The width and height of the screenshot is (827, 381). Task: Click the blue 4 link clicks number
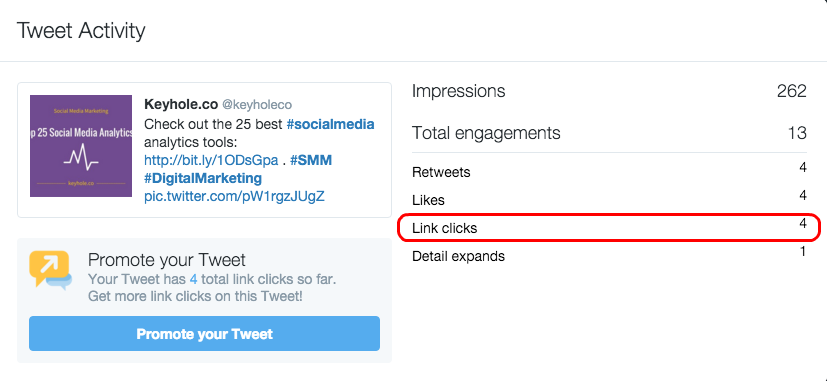coord(194,279)
